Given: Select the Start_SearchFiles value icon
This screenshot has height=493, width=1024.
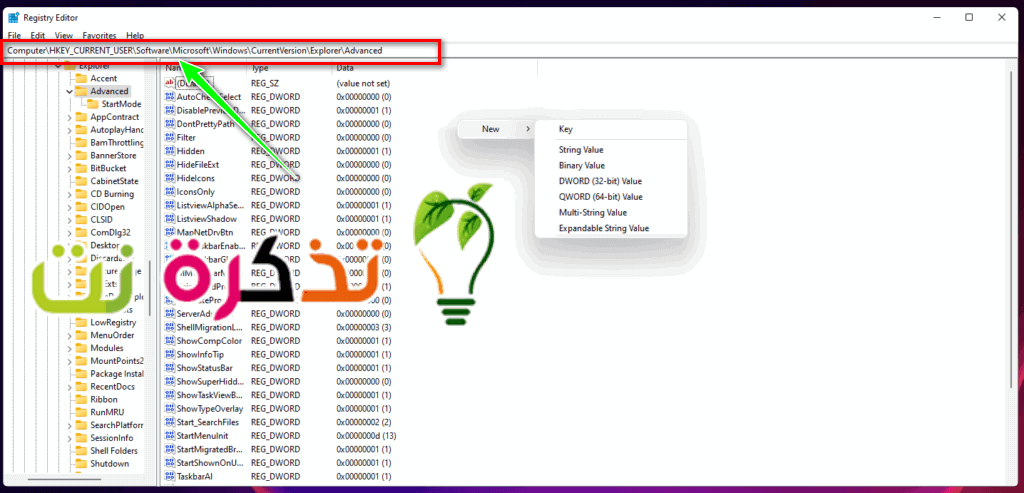Looking at the screenshot, I should pos(170,422).
